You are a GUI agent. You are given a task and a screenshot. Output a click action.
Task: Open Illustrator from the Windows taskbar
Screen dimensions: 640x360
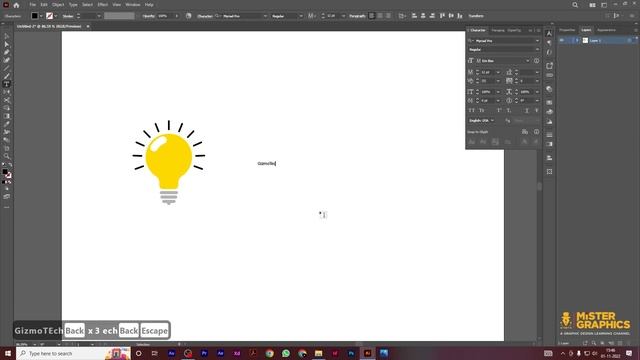tap(367, 353)
